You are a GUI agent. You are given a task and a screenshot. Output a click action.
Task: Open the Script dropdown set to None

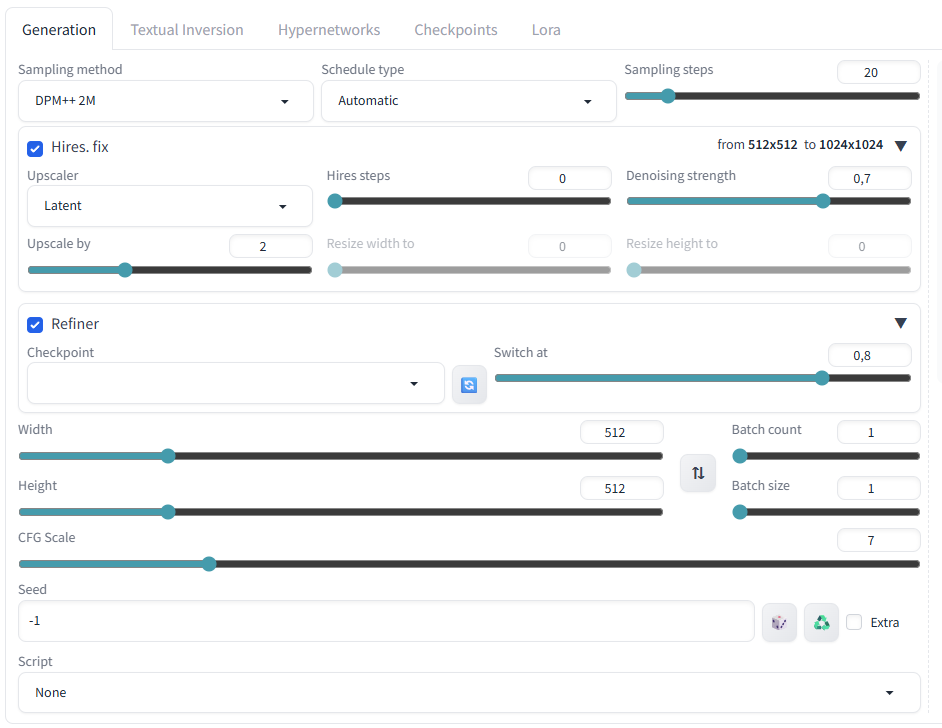pyautogui.click(x=468, y=692)
